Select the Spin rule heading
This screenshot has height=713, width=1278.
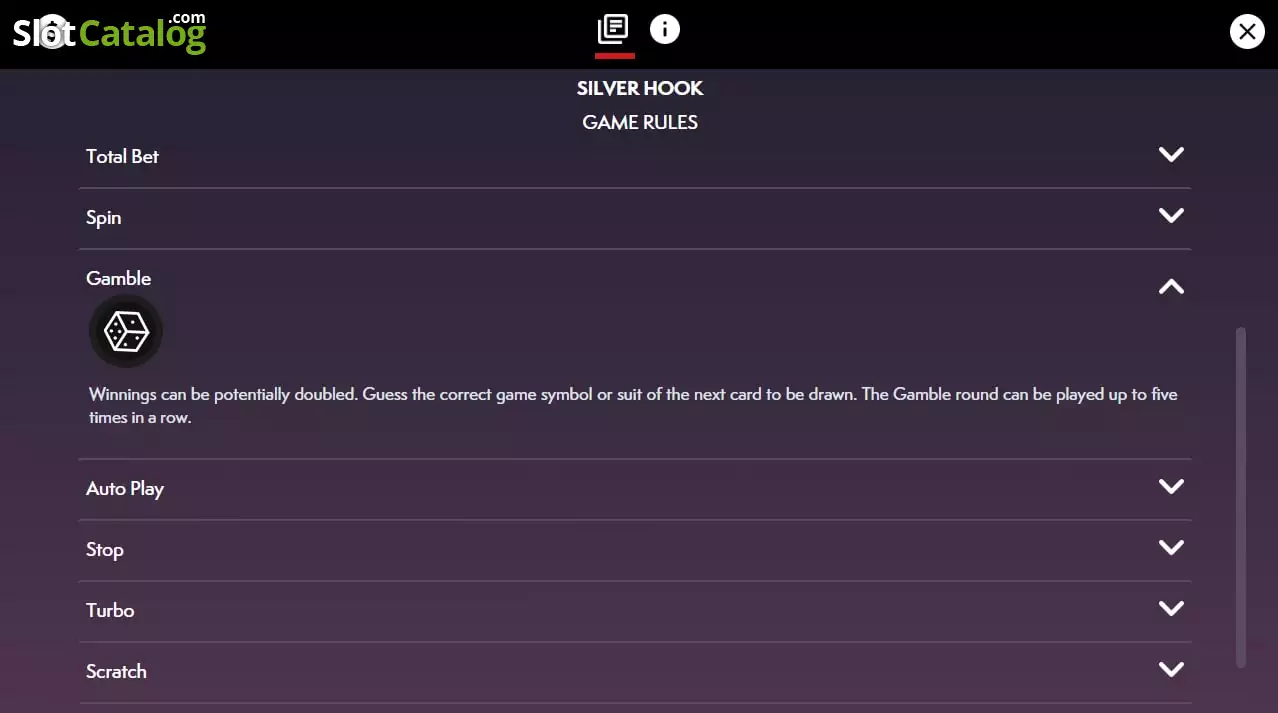103,218
